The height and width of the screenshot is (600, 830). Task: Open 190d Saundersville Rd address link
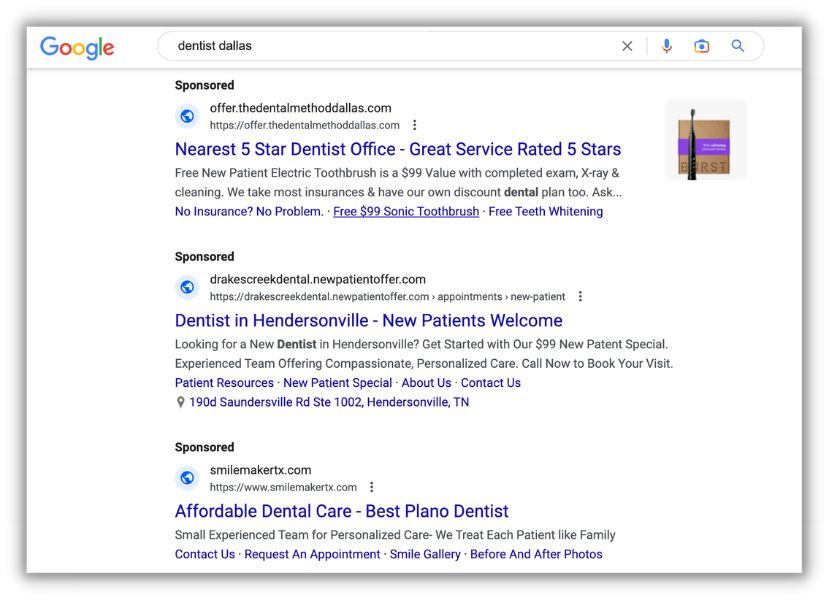click(329, 402)
